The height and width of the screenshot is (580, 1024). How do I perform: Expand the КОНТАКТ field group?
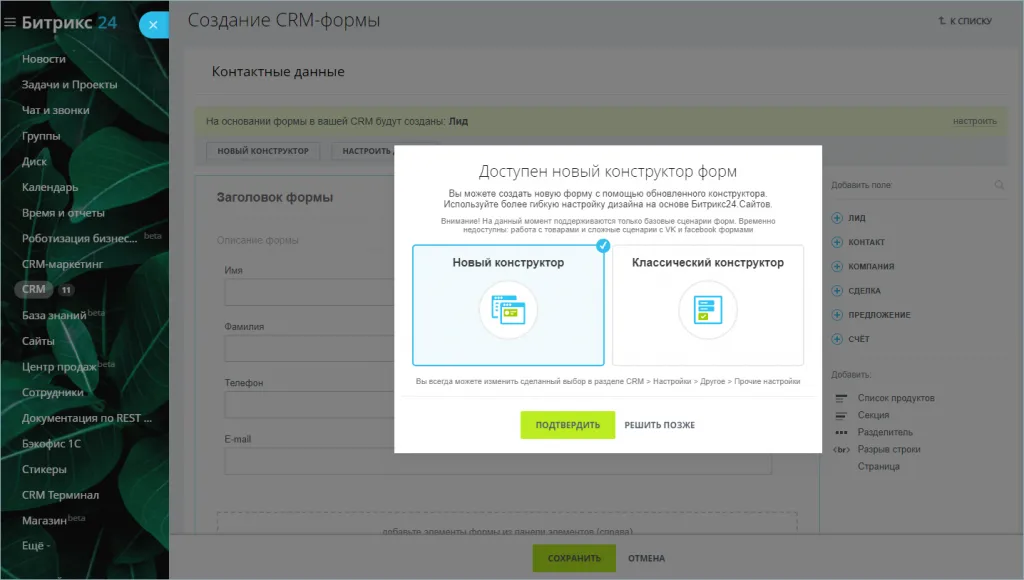click(x=837, y=242)
